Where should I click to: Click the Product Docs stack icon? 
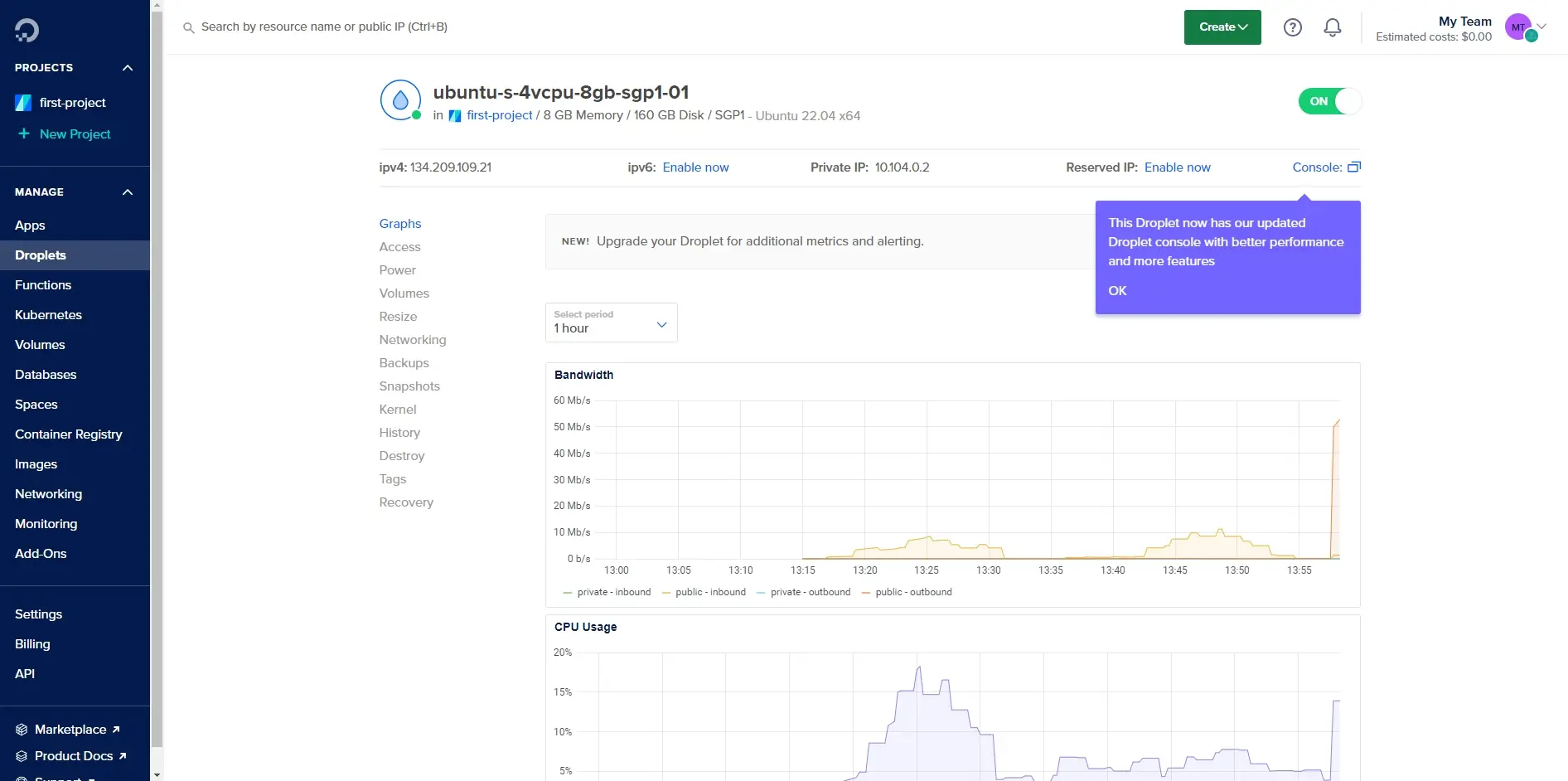pyautogui.click(x=22, y=756)
